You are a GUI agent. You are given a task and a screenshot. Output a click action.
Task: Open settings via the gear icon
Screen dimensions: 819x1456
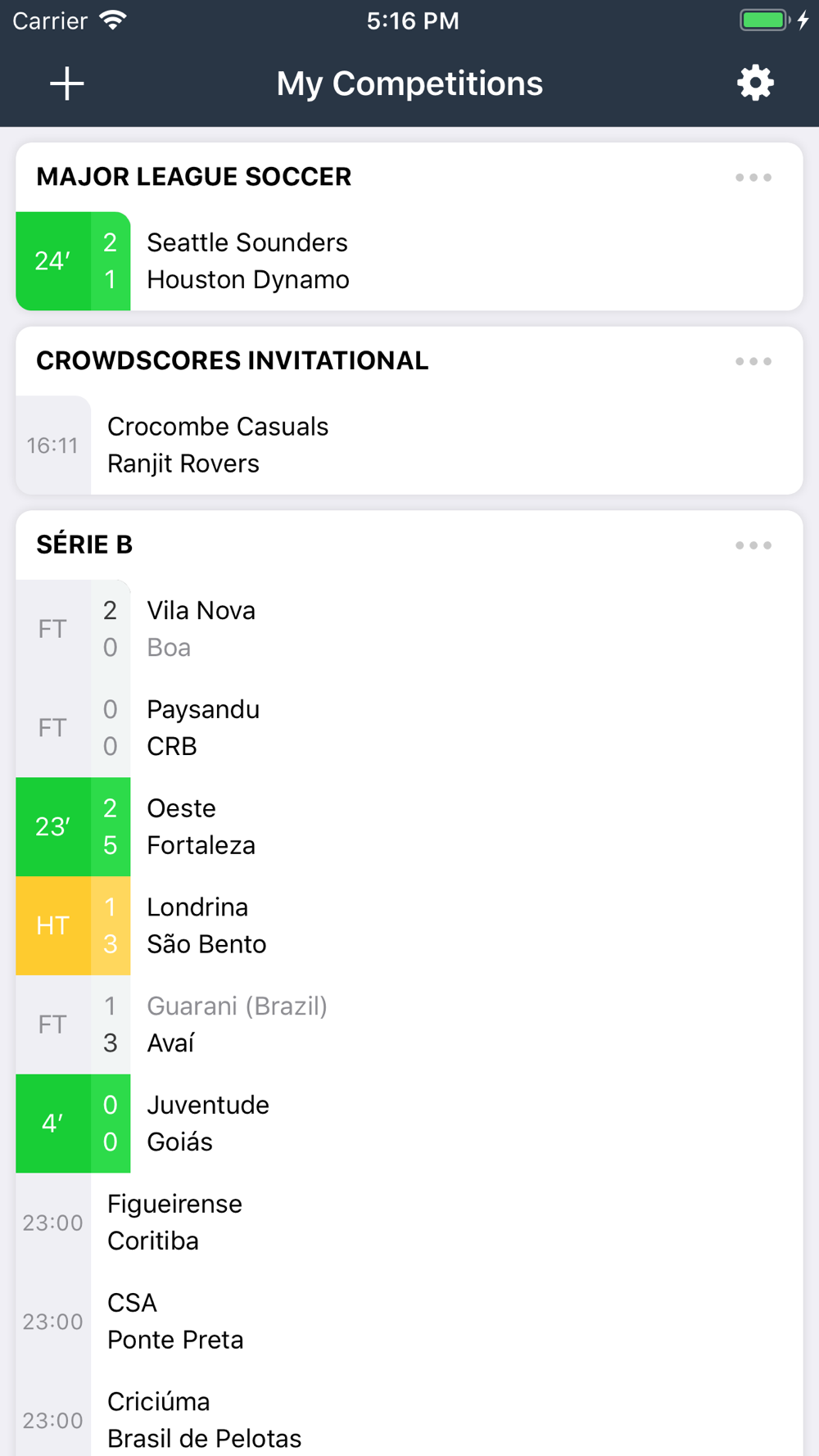pos(754,83)
